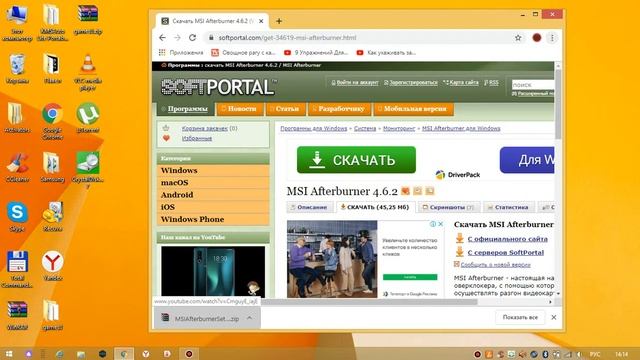Viewport: 640px width, 360px height.
Task: Click the browser address bar URL
Action: coord(287,38)
